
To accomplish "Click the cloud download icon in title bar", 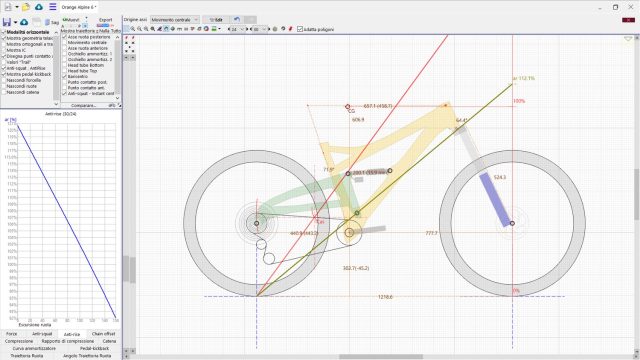I will [x=39, y=7].
